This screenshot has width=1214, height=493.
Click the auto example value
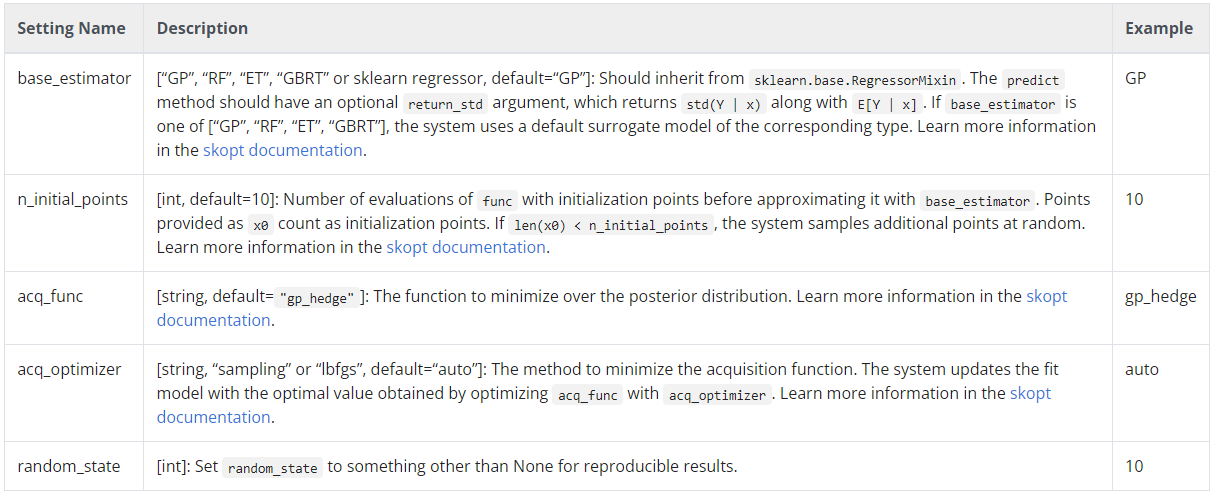tap(1142, 369)
